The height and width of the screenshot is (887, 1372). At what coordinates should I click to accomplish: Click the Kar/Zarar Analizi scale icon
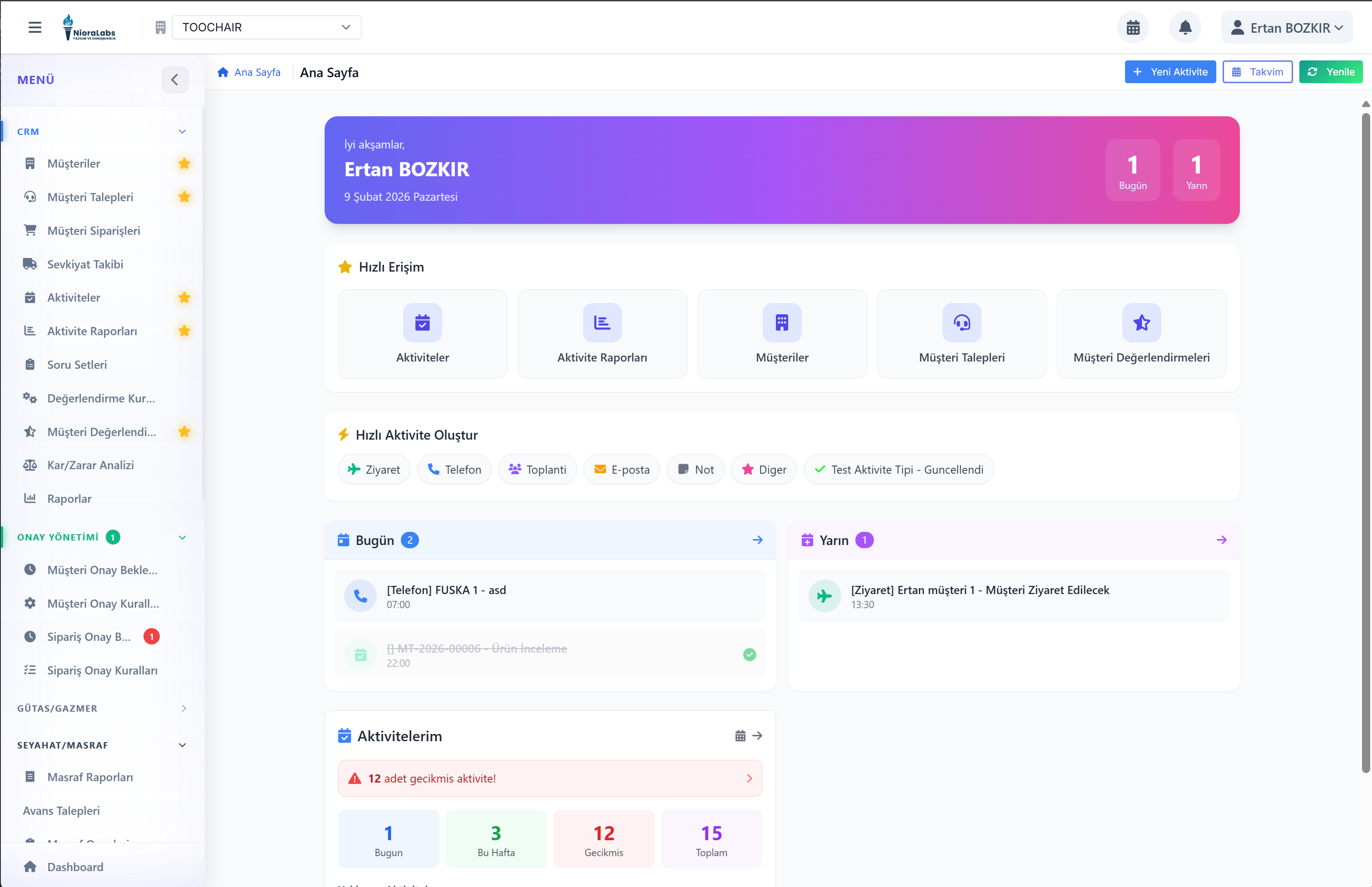[30, 465]
